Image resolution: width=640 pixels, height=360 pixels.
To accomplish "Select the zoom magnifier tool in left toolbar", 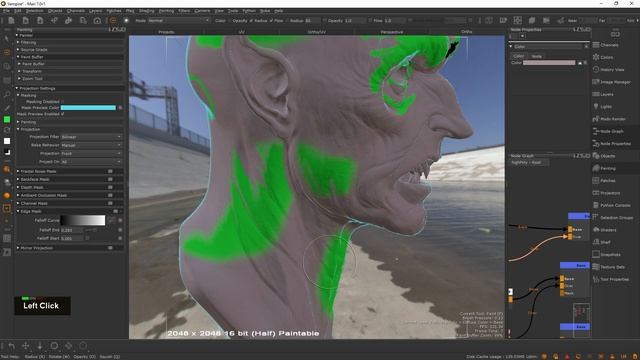I will pyautogui.click(x=7, y=95).
